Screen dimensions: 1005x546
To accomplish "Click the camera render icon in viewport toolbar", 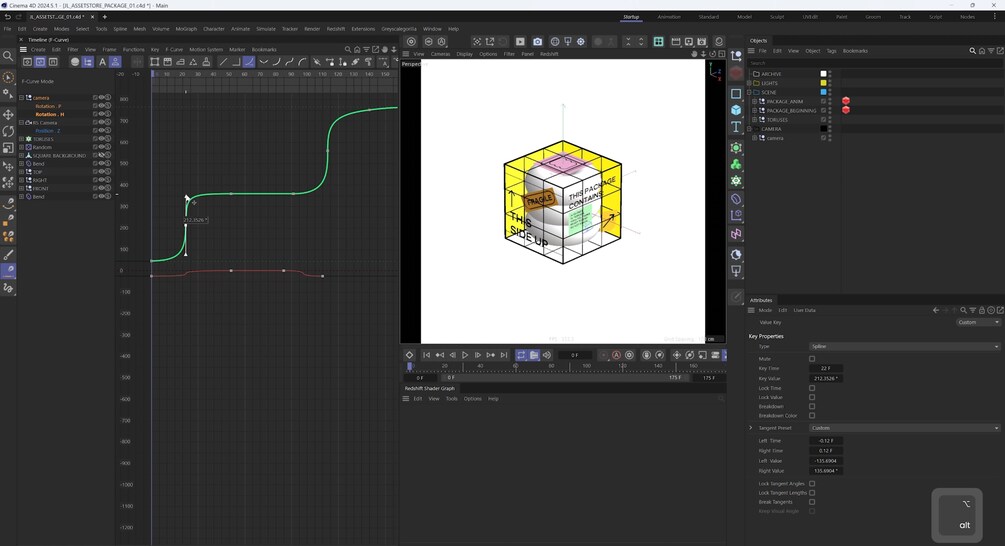I will point(537,42).
